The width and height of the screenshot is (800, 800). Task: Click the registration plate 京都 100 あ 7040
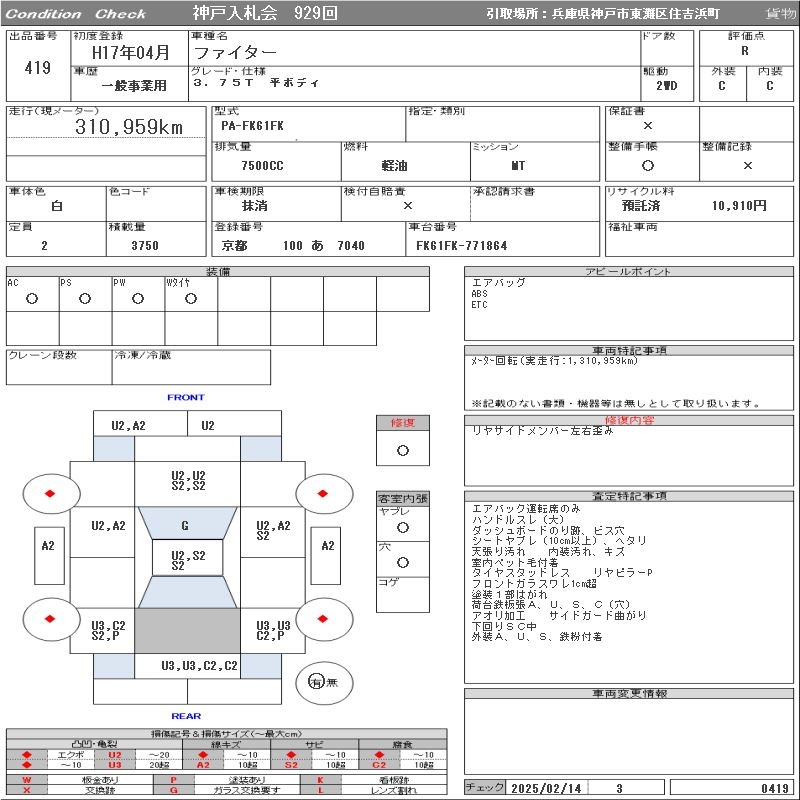point(293,246)
